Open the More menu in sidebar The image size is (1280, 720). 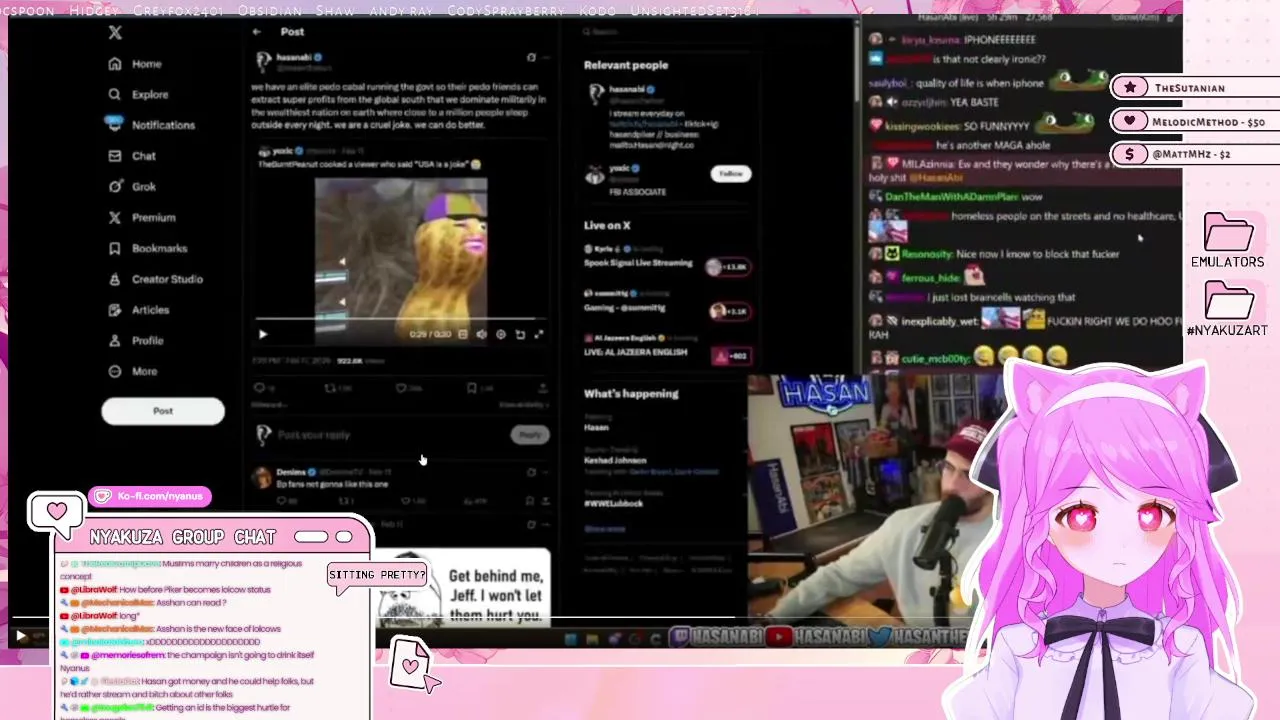click(115, 372)
